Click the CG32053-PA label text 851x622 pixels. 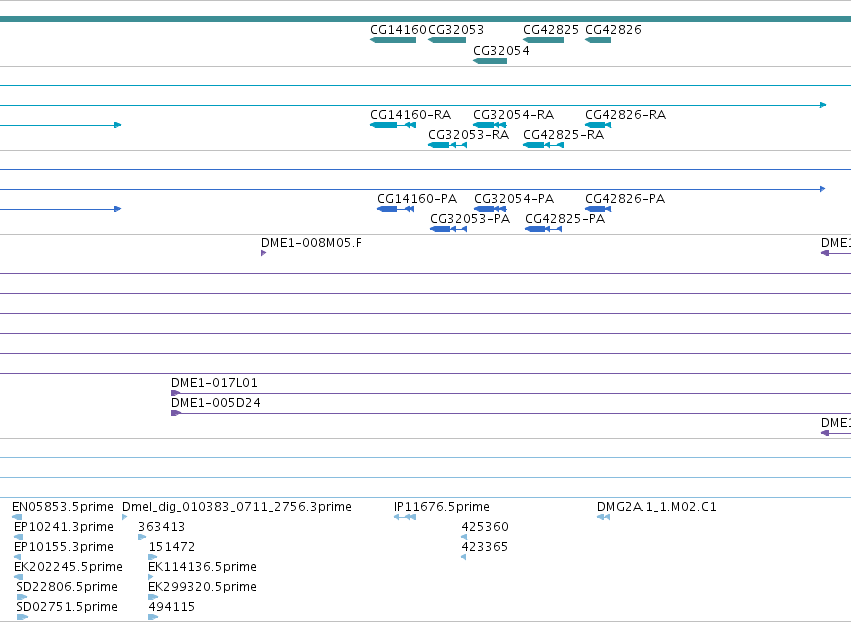click(x=470, y=219)
